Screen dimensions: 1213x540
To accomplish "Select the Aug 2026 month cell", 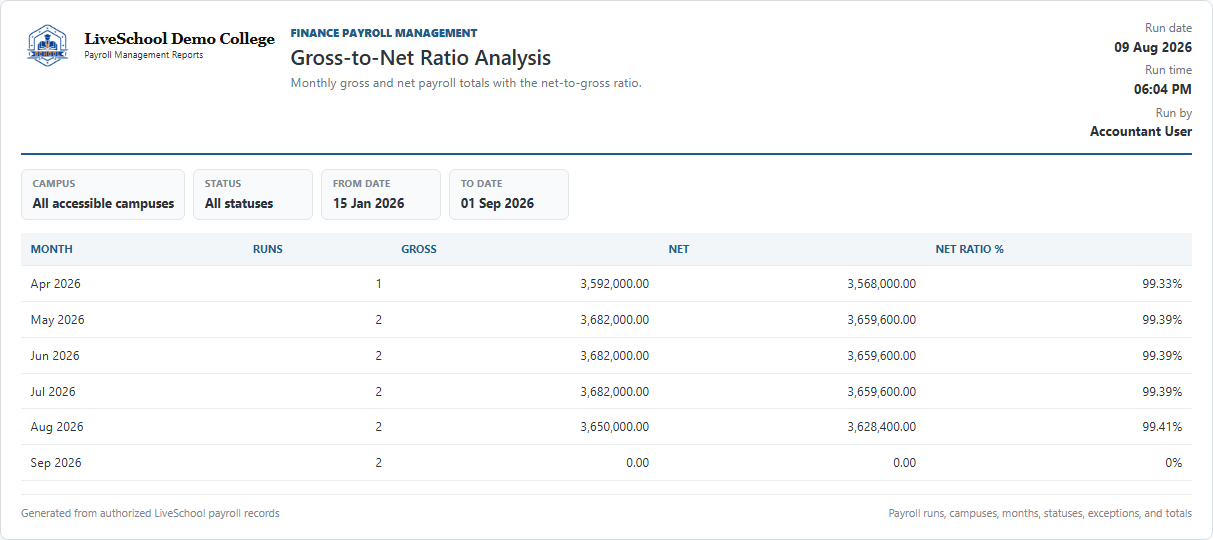I will point(57,427).
